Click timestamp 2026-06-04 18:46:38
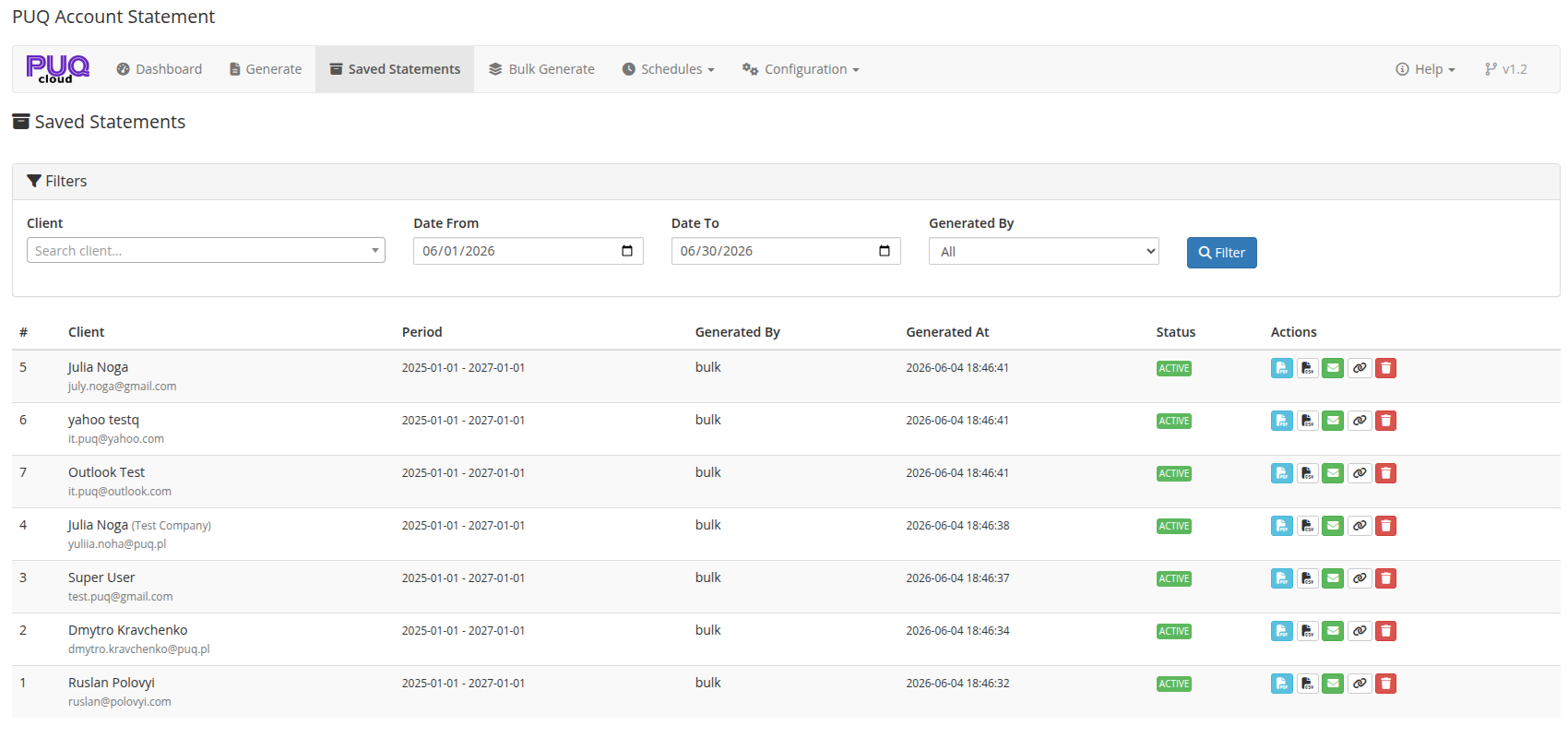 957,526
